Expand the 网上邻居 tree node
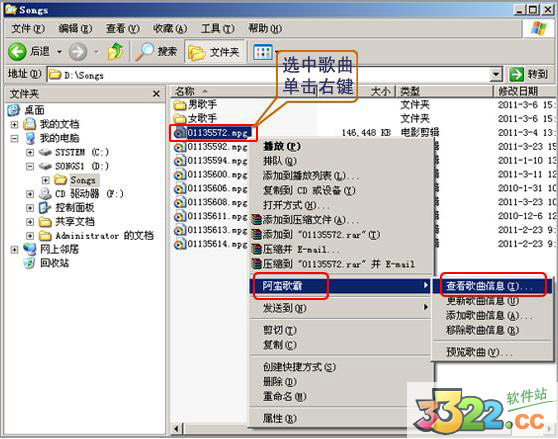This screenshot has height=439, width=558. pyautogui.click(x=14, y=249)
